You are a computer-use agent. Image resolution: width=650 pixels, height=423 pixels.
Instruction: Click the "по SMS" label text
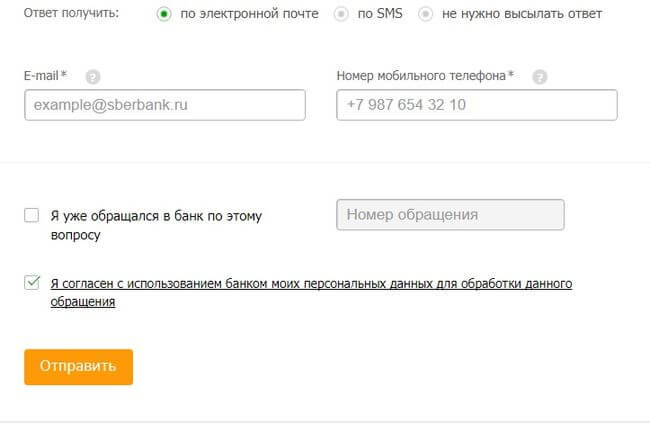coord(381,15)
